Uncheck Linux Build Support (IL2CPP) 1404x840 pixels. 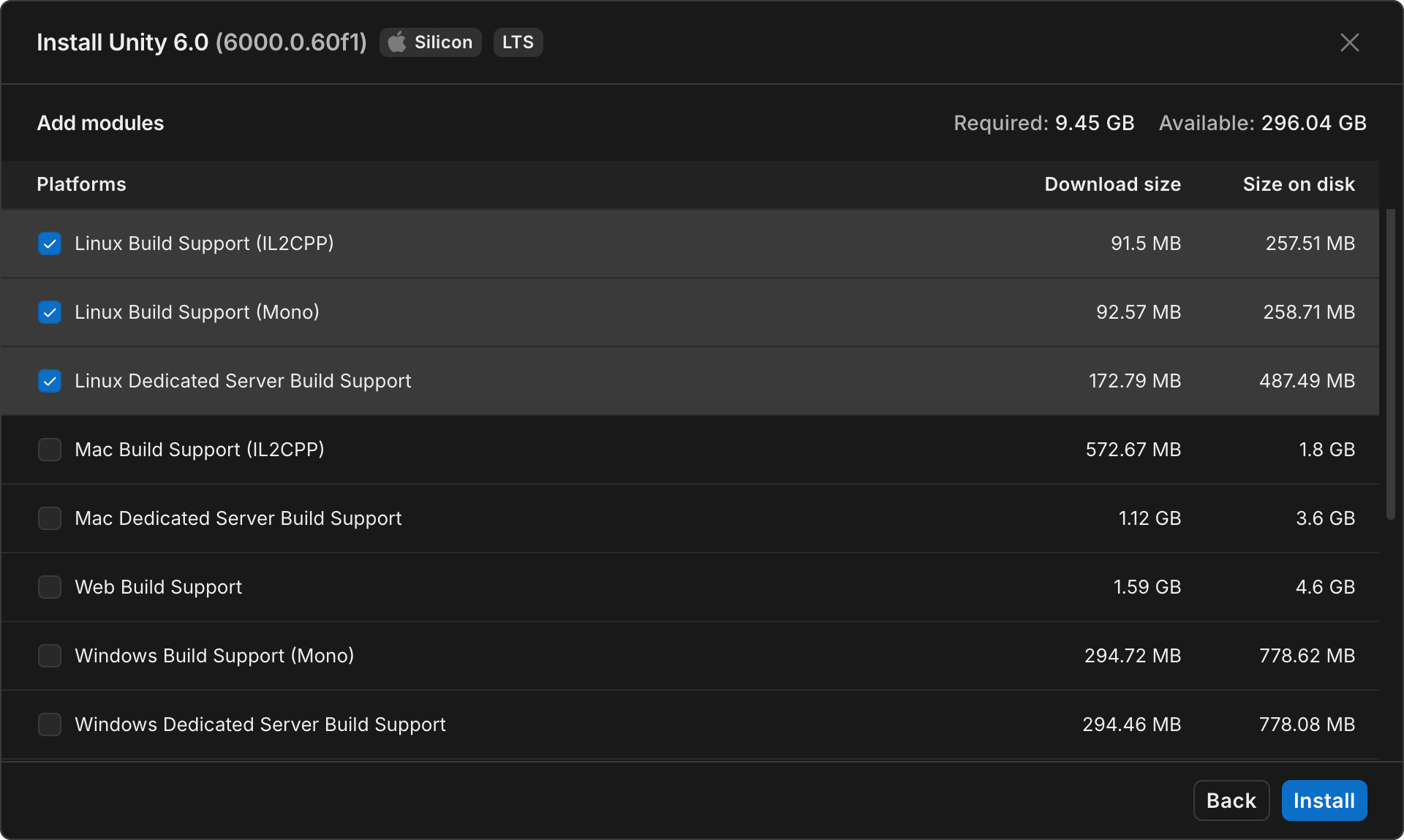[50, 243]
